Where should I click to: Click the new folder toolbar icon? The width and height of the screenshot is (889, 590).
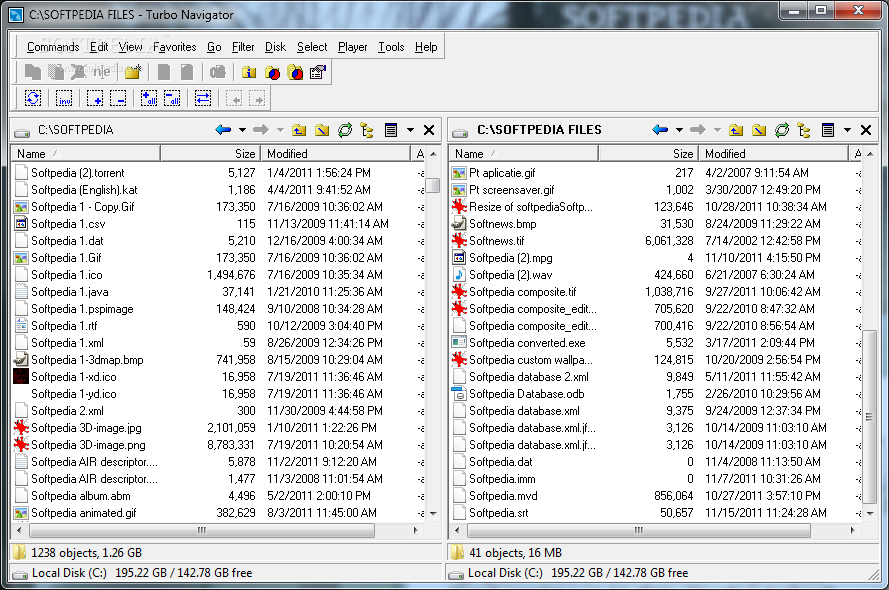point(133,72)
